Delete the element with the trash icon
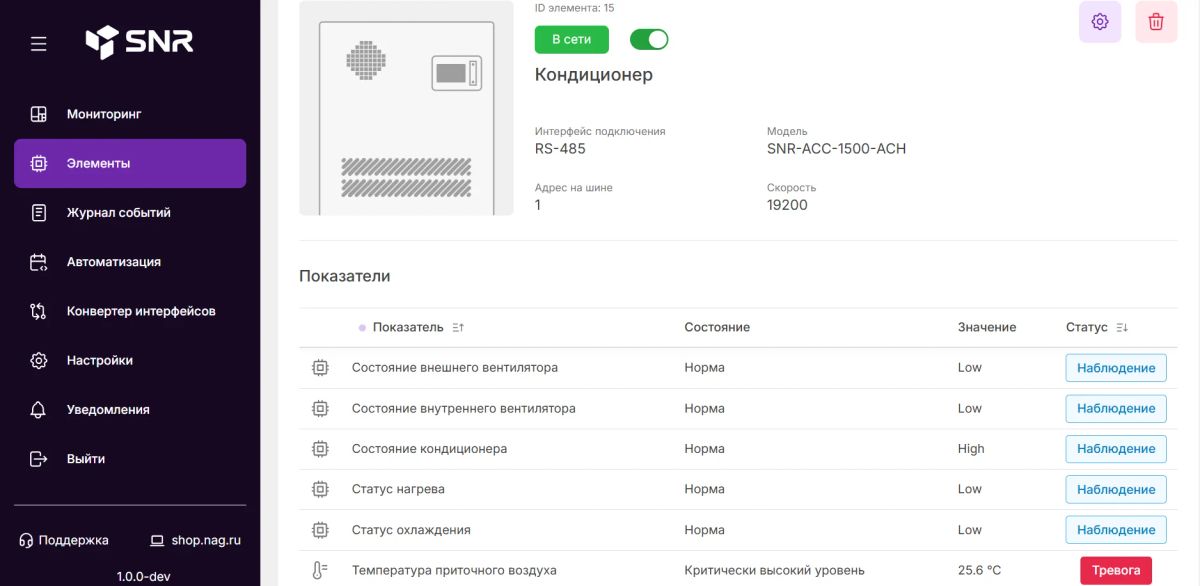 tap(1156, 22)
